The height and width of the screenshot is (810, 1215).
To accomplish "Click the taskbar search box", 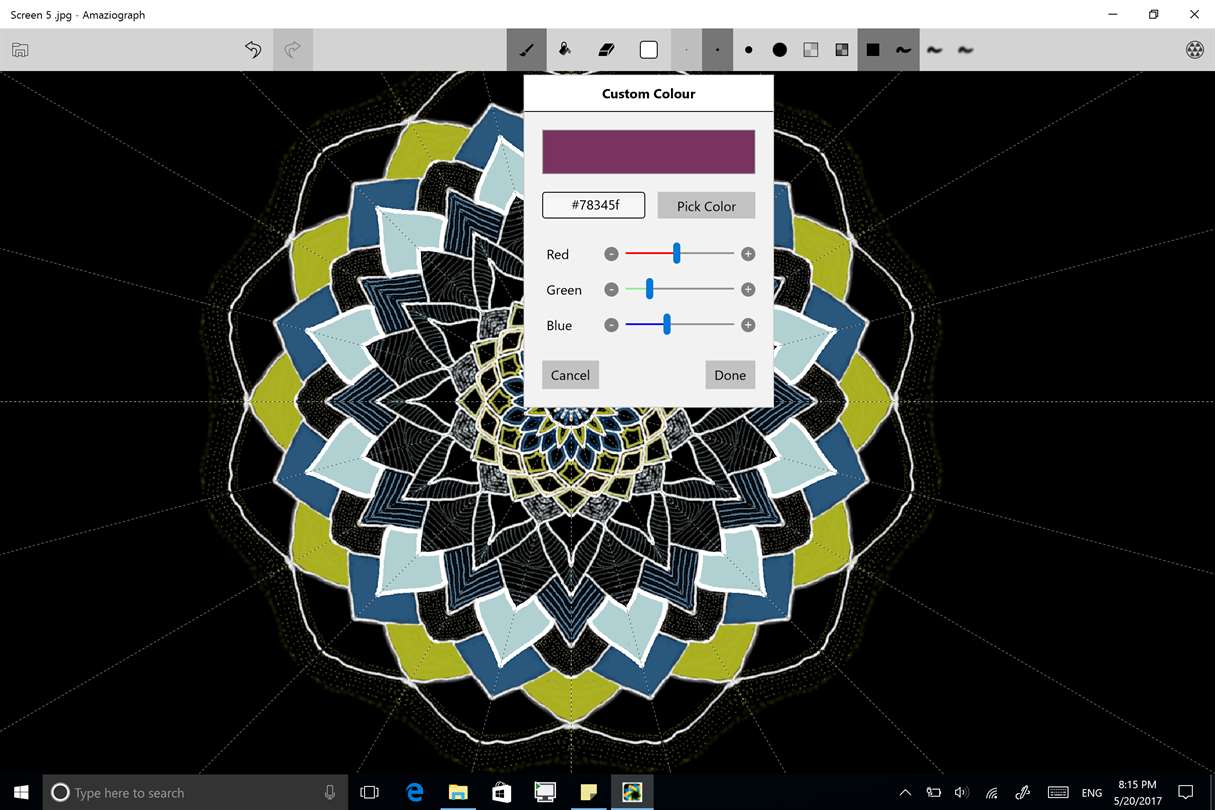I will click(x=193, y=792).
